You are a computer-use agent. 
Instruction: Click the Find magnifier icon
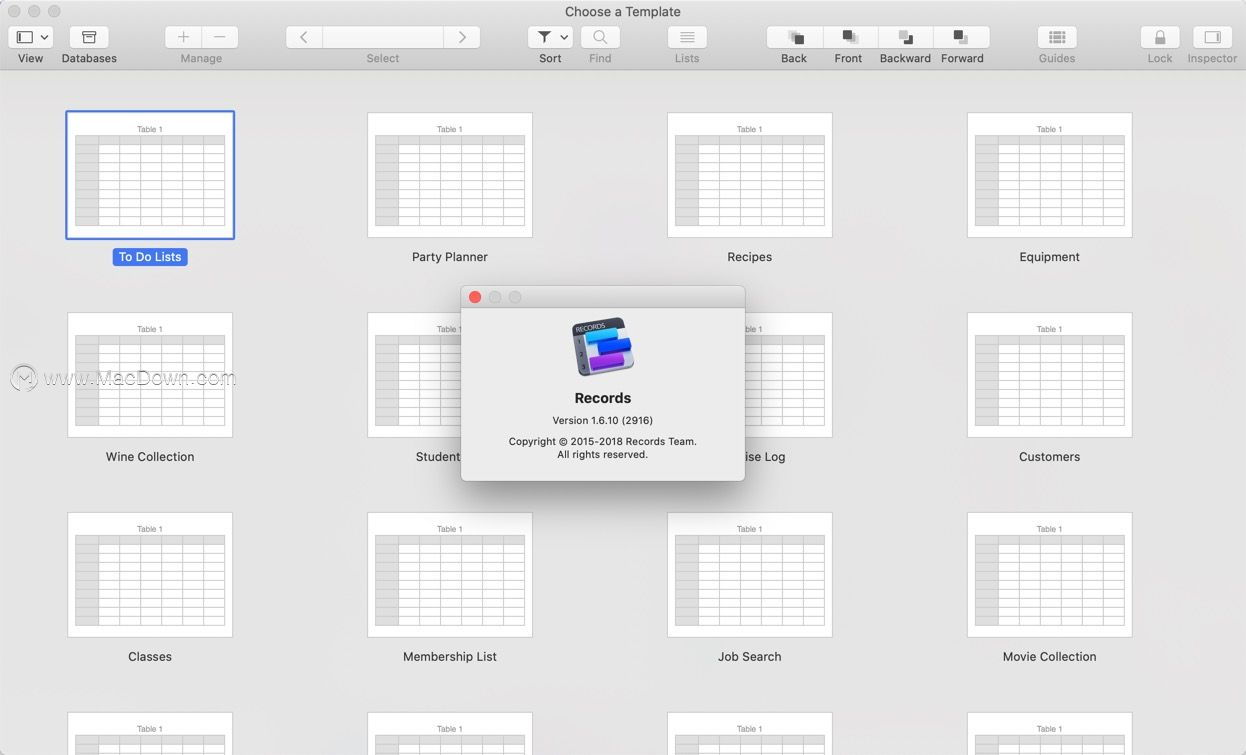(x=600, y=37)
